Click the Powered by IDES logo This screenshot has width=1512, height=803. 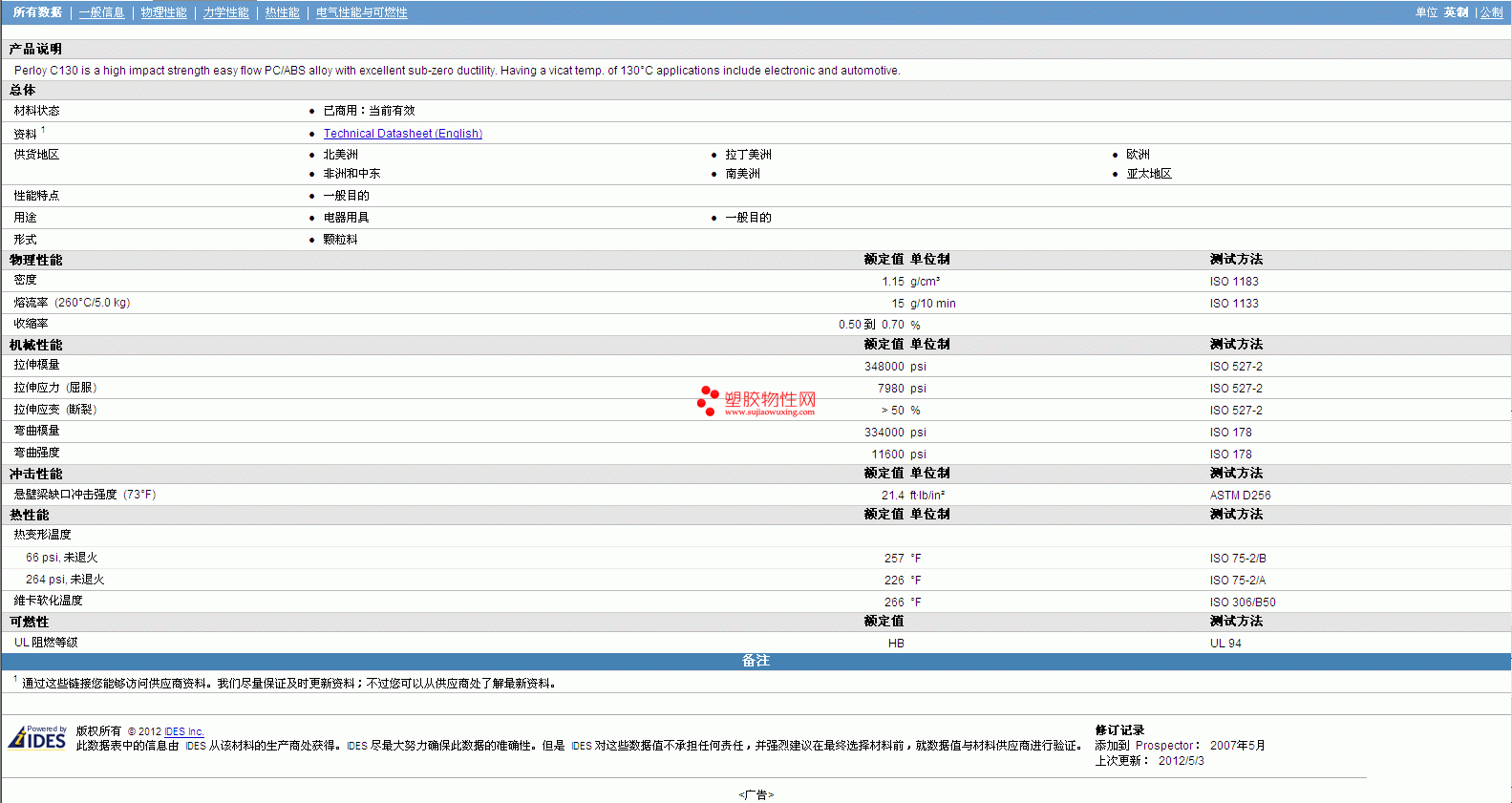(x=37, y=737)
